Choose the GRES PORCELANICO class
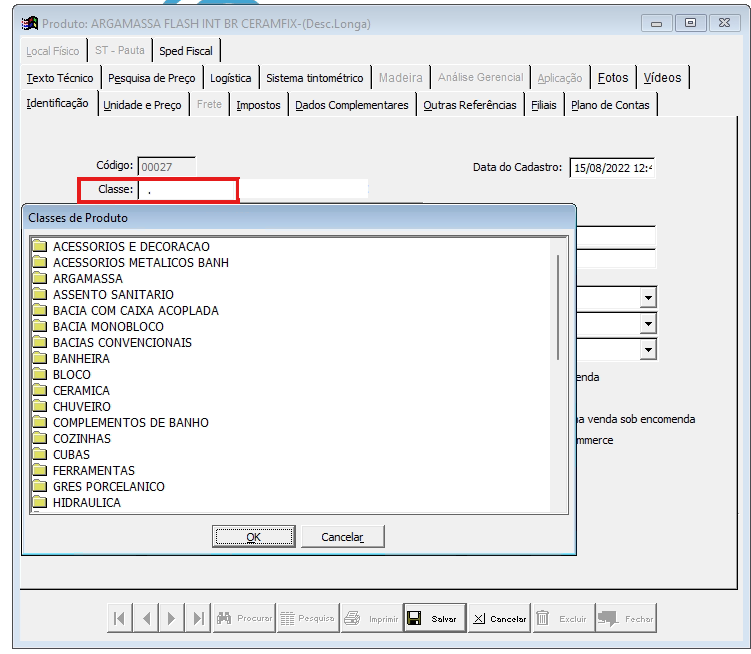 [108, 487]
